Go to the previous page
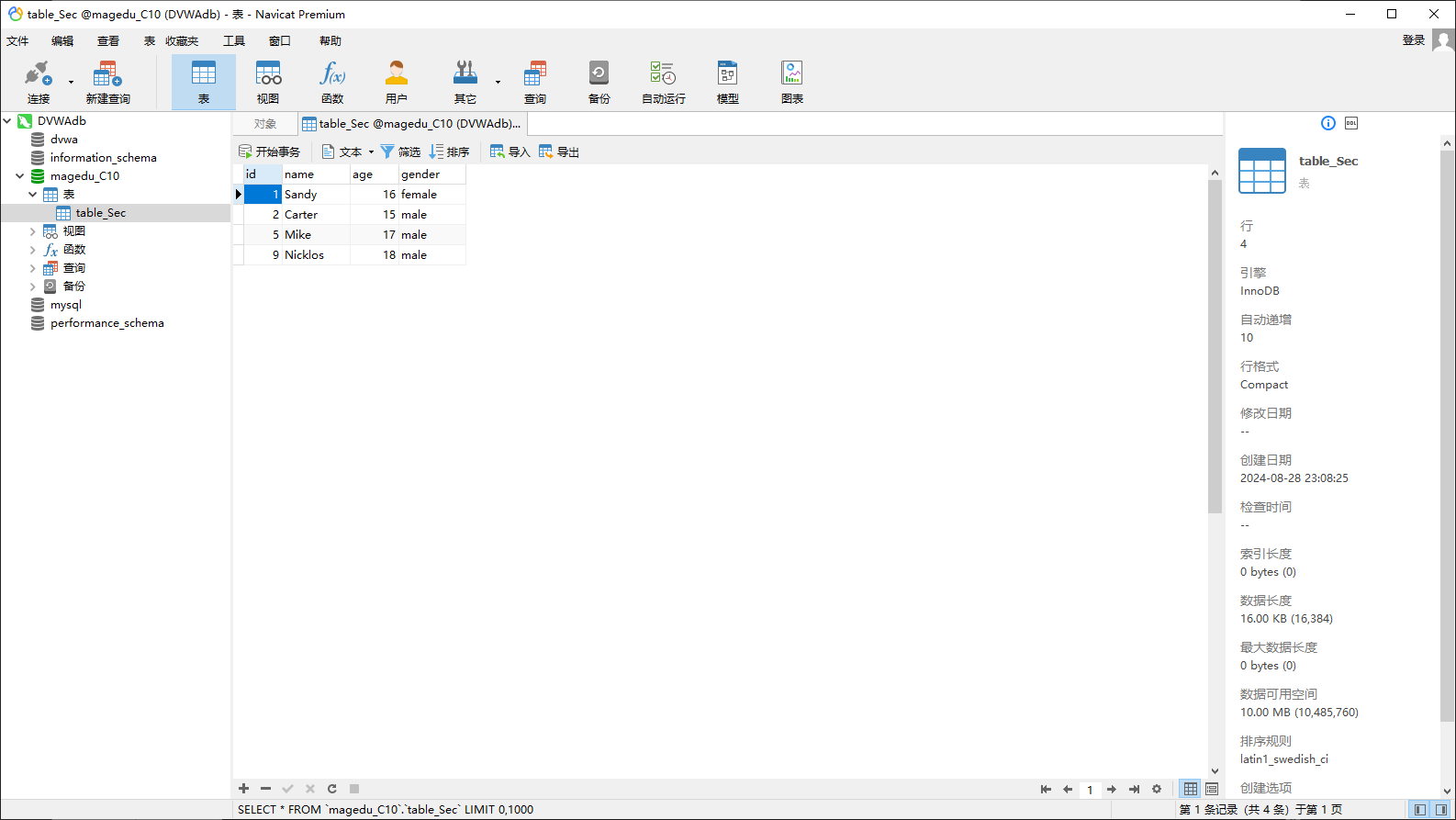1456x820 pixels. [1068, 789]
